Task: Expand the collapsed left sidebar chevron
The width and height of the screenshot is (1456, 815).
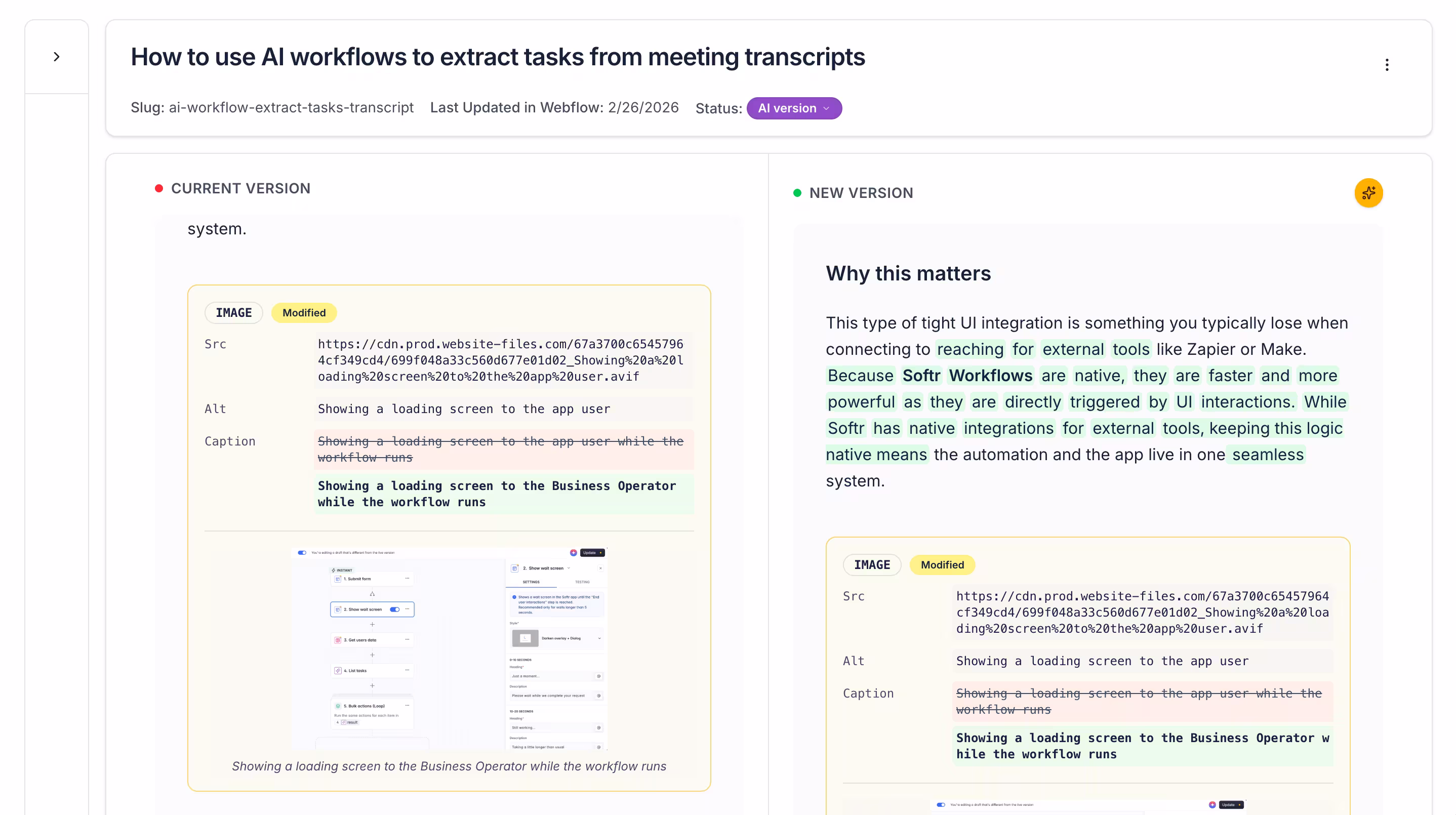Action: click(x=57, y=57)
